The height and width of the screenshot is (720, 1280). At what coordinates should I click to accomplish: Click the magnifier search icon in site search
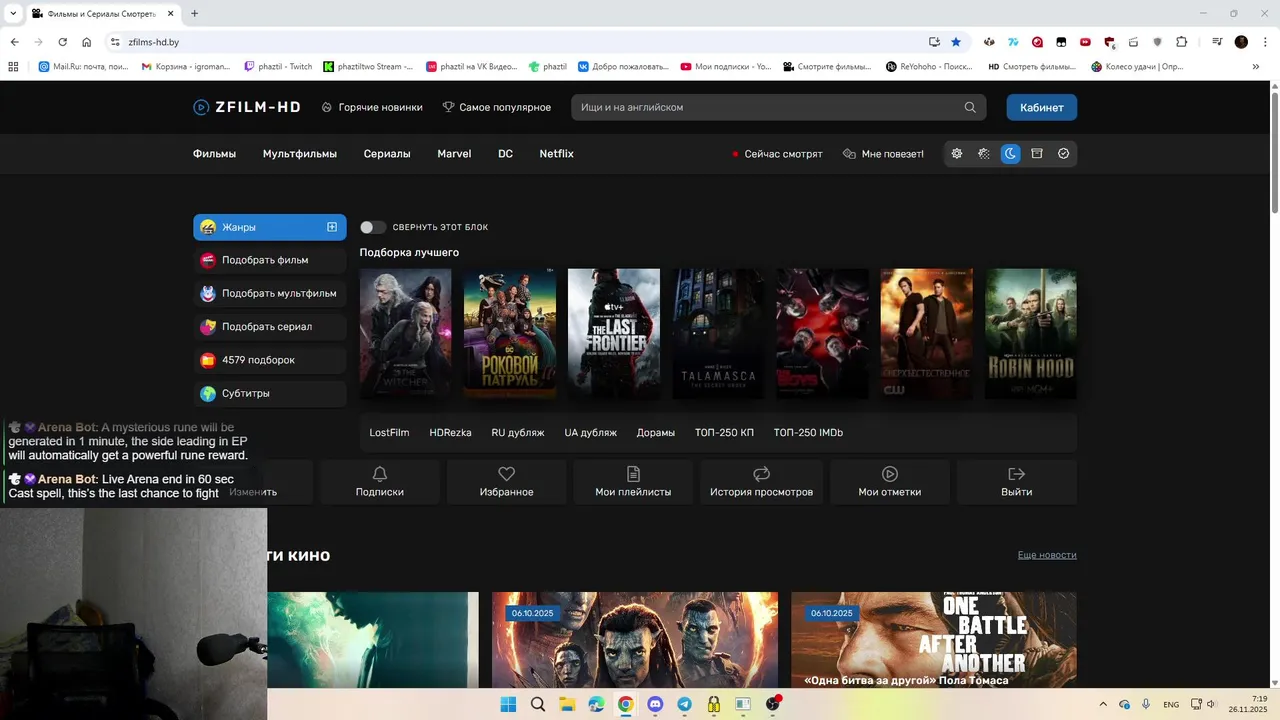coord(970,107)
